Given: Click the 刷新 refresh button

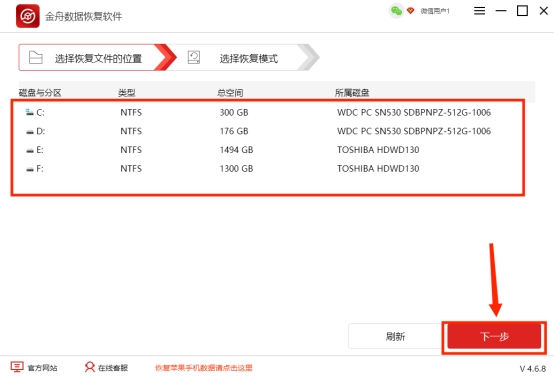Looking at the screenshot, I should pyautogui.click(x=395, y=336).
